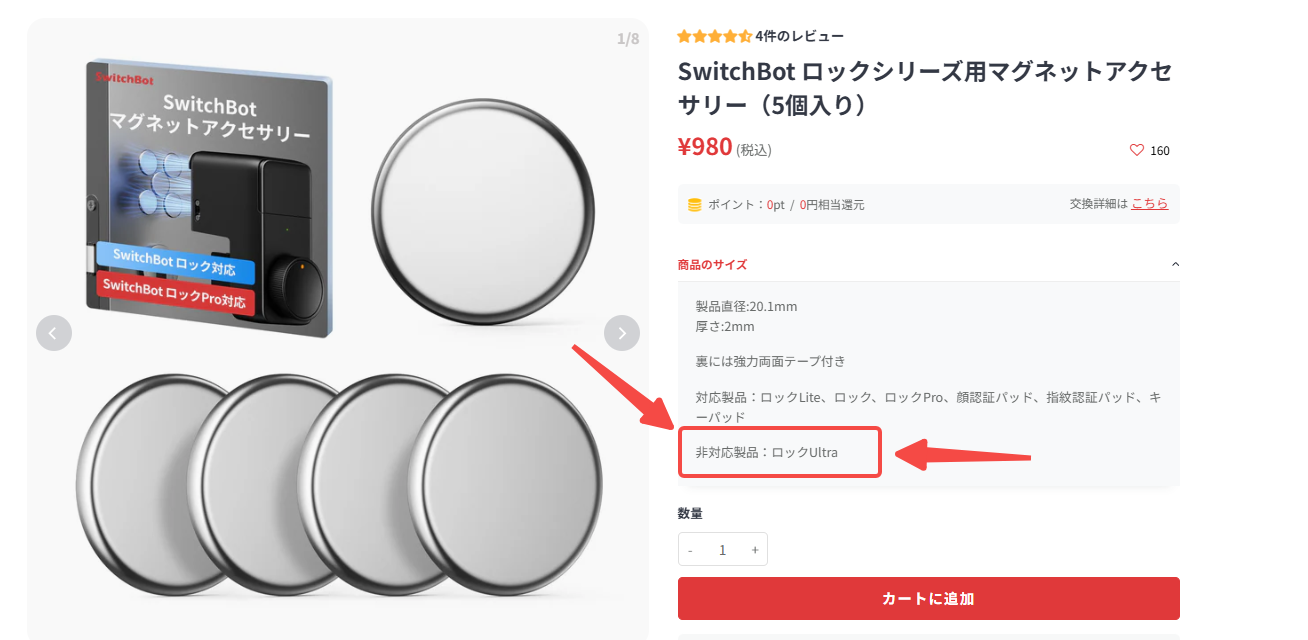1308x640 pixels.
Task: Click the 商品のサイズ section header label
Action: coord(712,264)
